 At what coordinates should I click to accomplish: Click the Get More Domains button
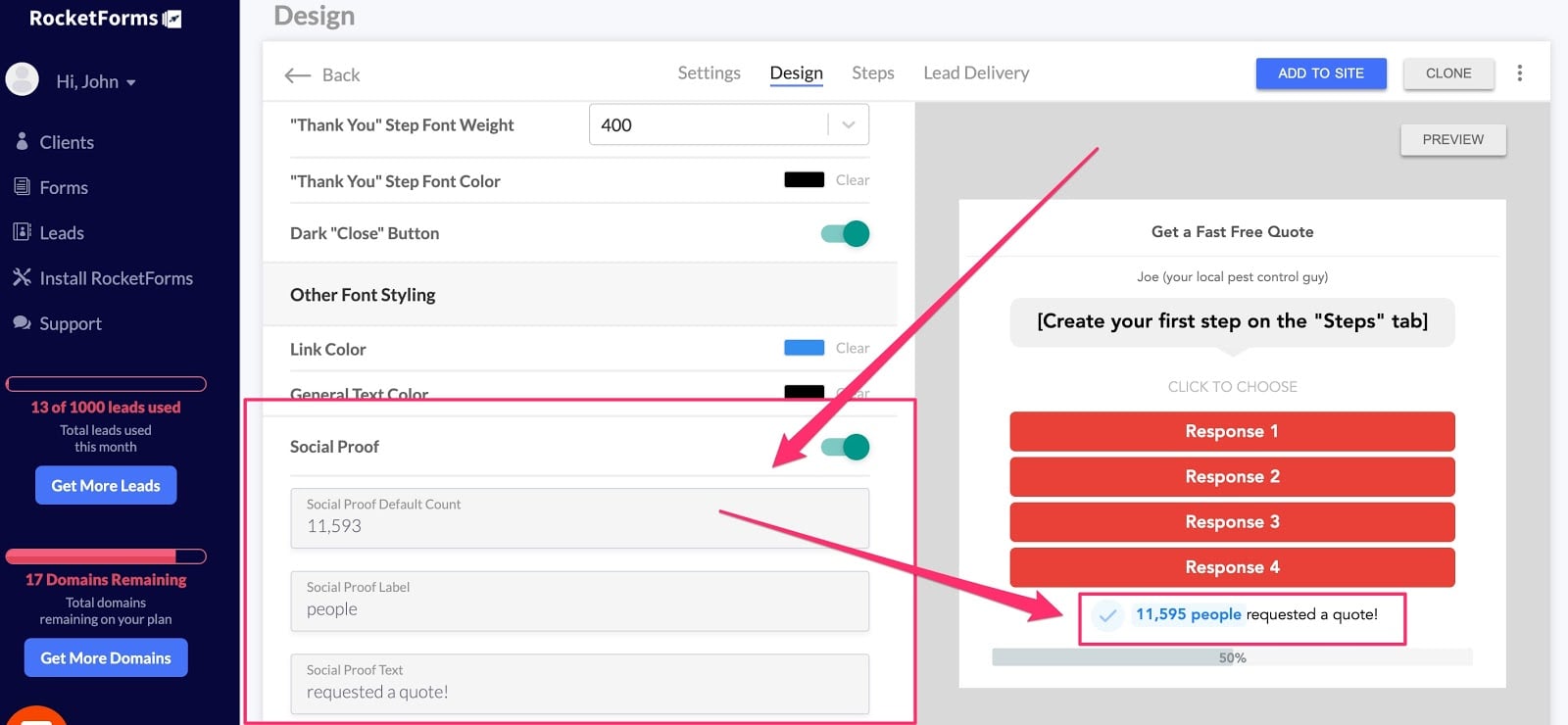[x=106, y=657]
